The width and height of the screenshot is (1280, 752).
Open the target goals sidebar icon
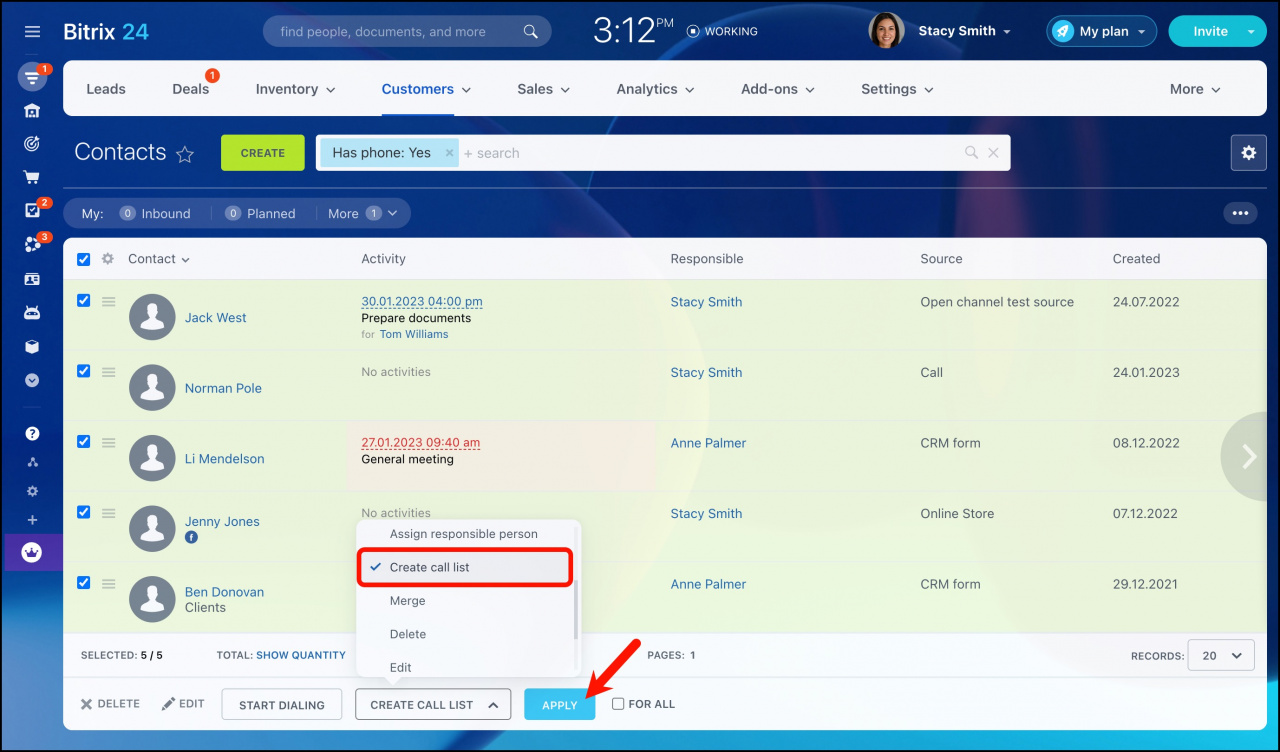[32, 144]
